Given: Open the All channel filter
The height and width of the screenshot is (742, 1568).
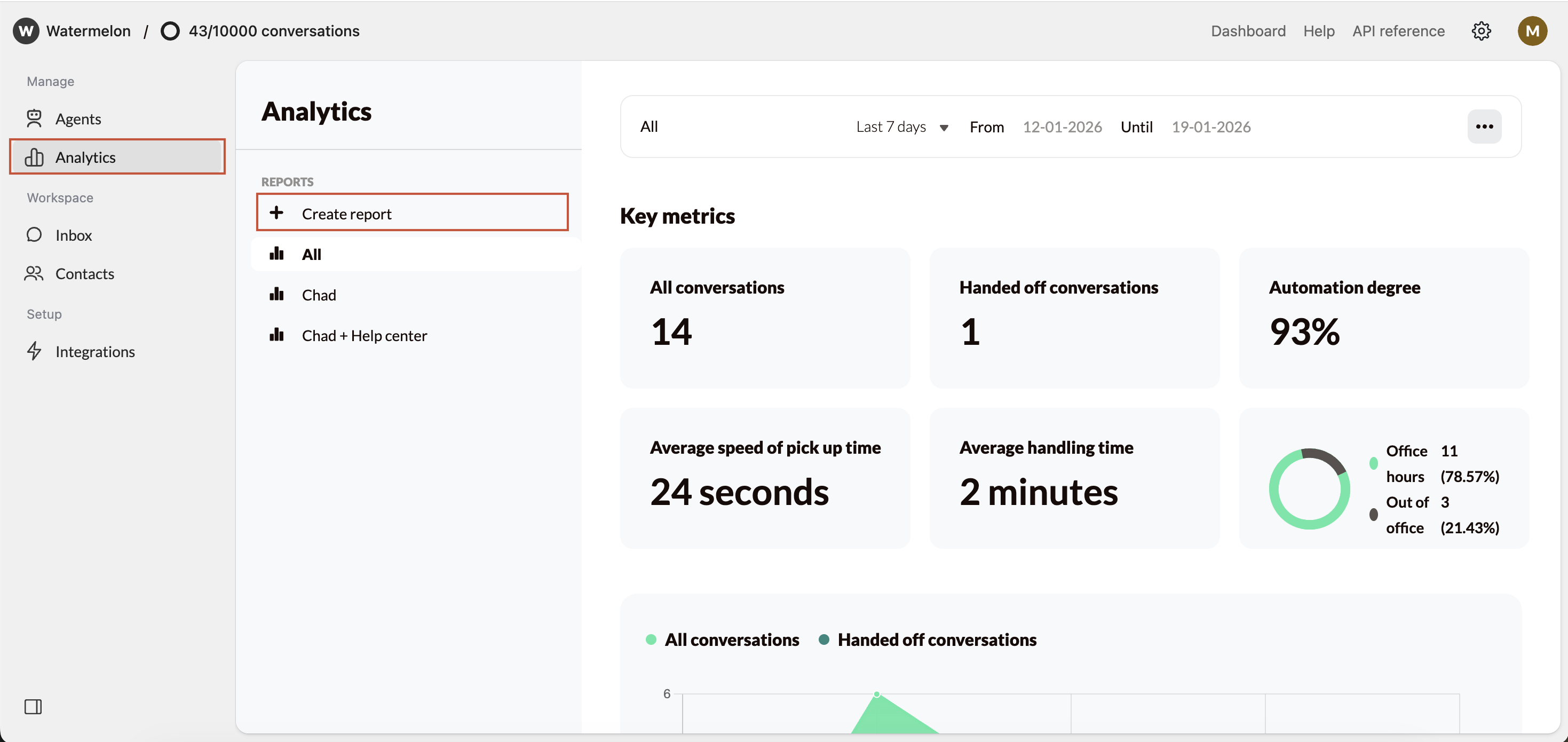Looking at the screenshot, I should (x=649, y=127).
